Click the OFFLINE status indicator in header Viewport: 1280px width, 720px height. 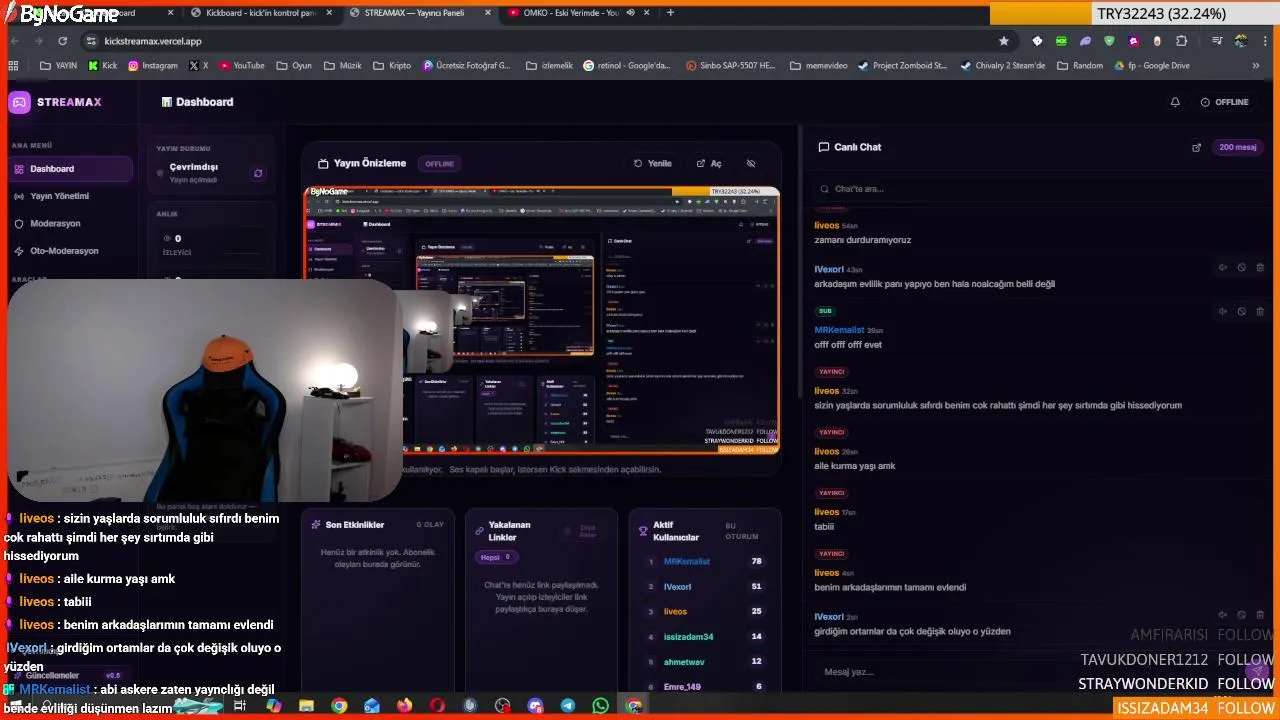point(1225,102)
